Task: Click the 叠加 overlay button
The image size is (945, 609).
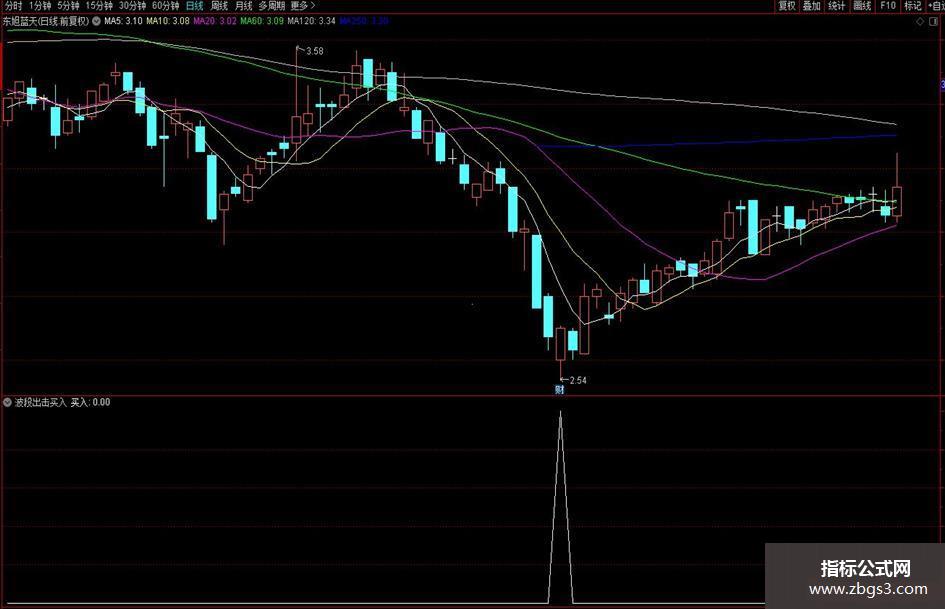Action: [x=811, y=5]
